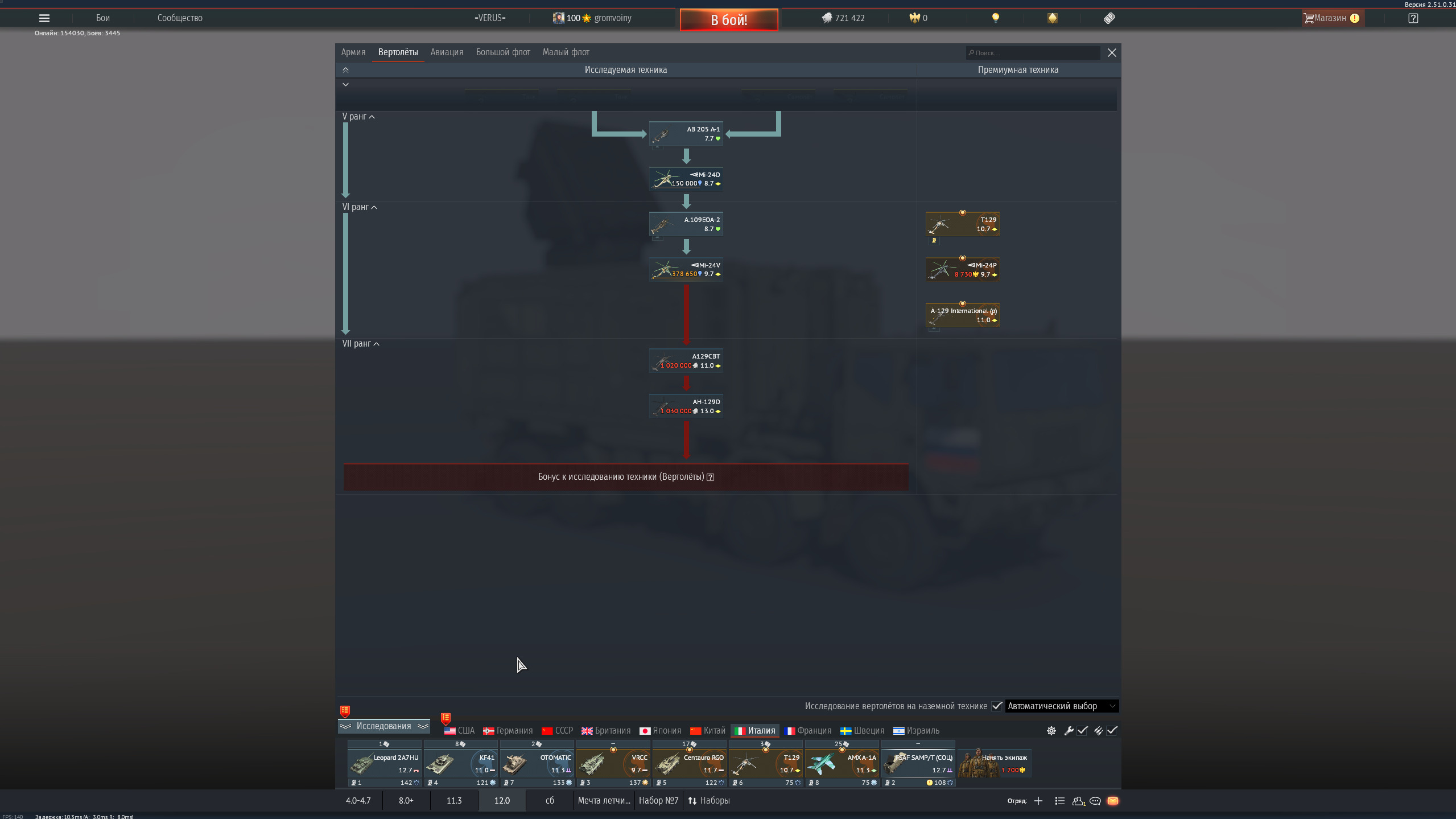Screen dimensions: 1456x819
Task: Click the gear settings icon near nations
Action: click(x=1051, y=731)
